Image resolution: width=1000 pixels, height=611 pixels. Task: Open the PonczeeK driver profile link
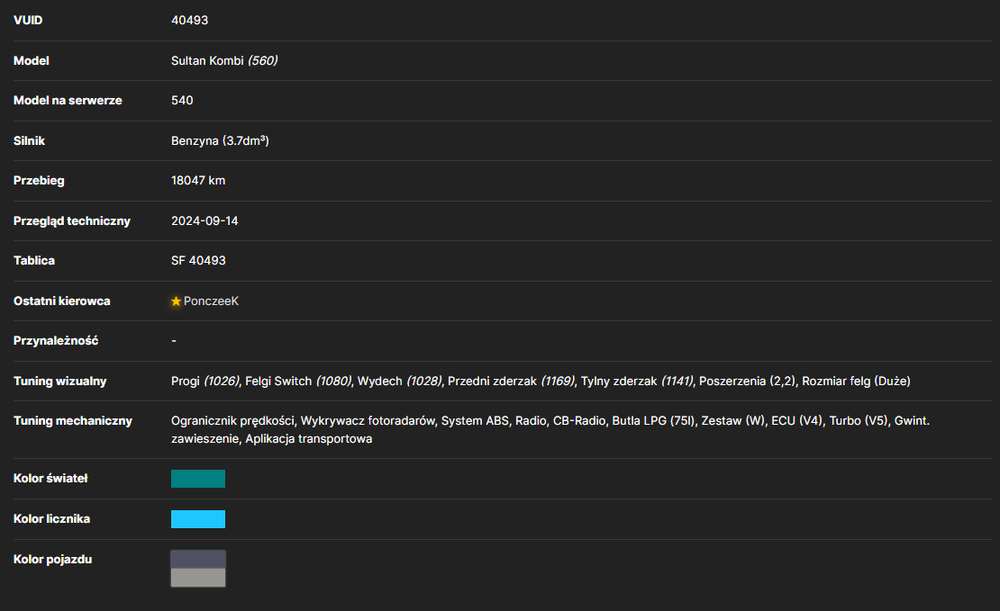pos(211,301)
